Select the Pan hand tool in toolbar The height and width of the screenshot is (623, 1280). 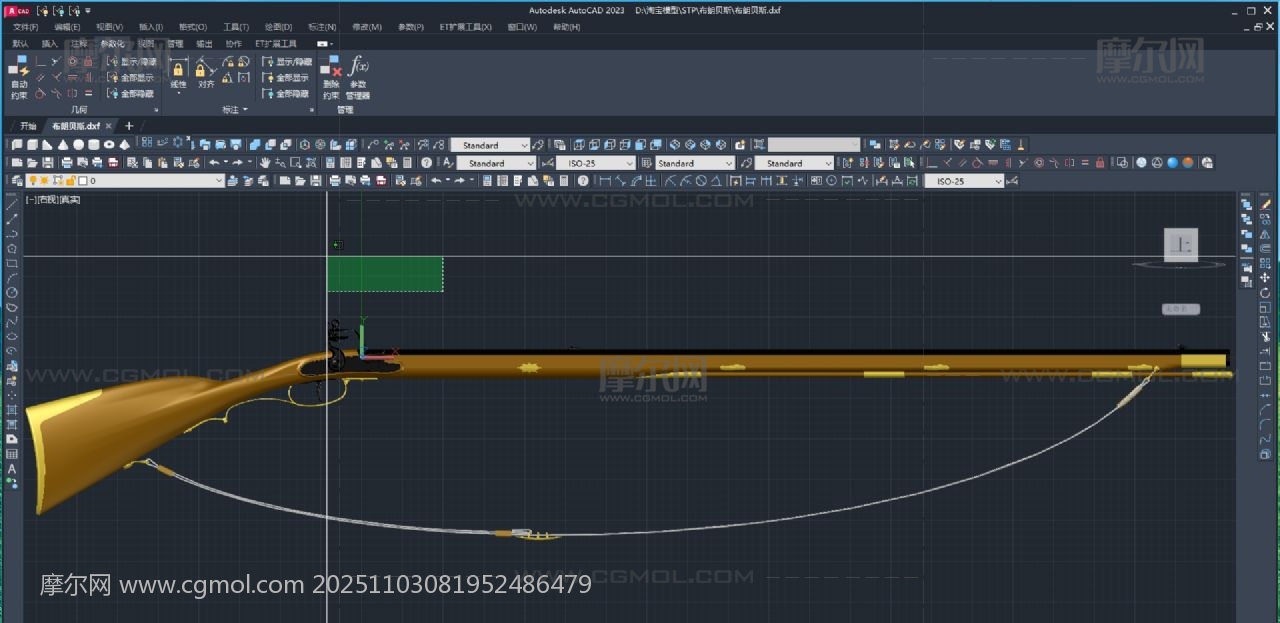pyautogui.click(x=265, y=163)
